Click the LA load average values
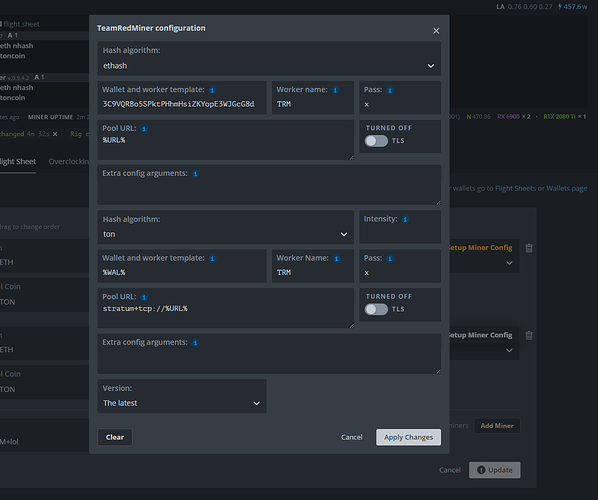 point(524,6)
